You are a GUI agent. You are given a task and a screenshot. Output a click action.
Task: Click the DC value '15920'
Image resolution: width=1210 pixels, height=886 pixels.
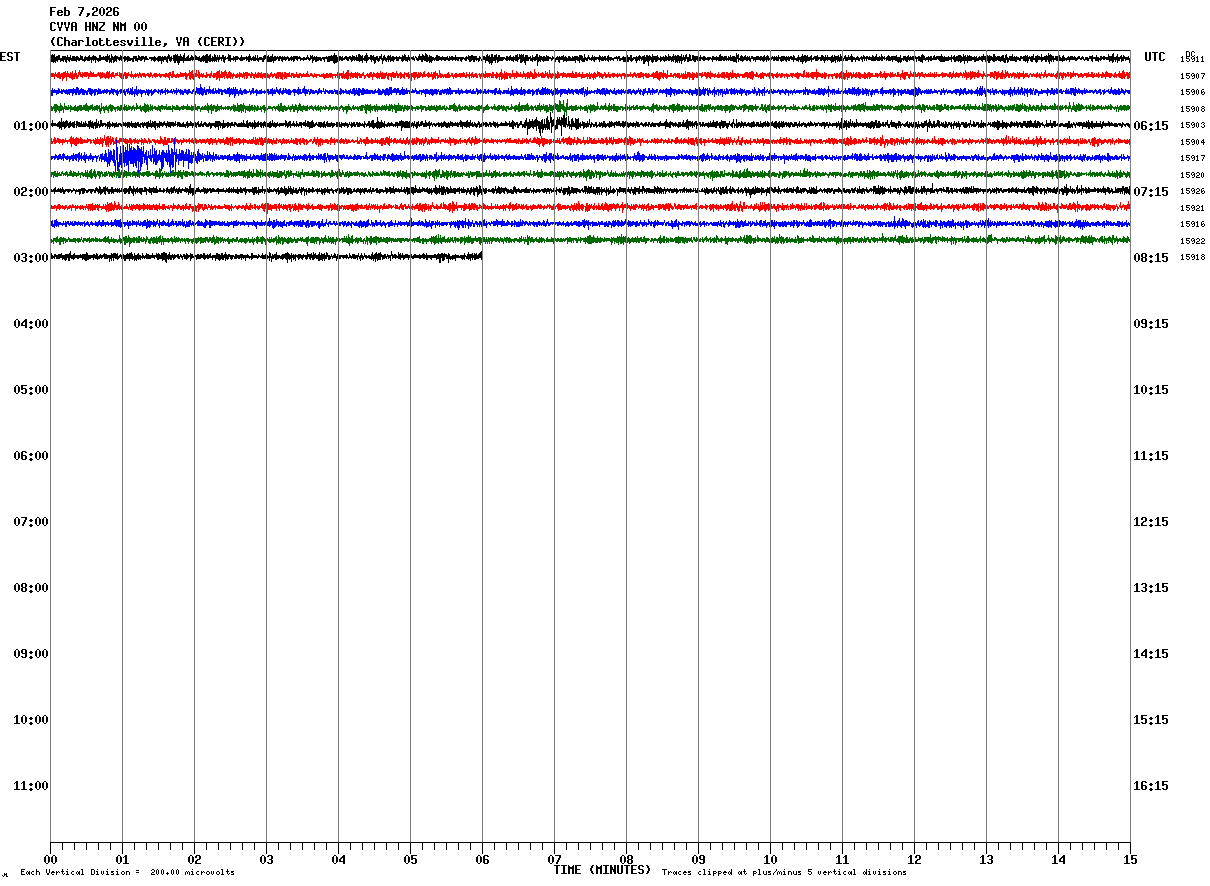coord(1192,175)
